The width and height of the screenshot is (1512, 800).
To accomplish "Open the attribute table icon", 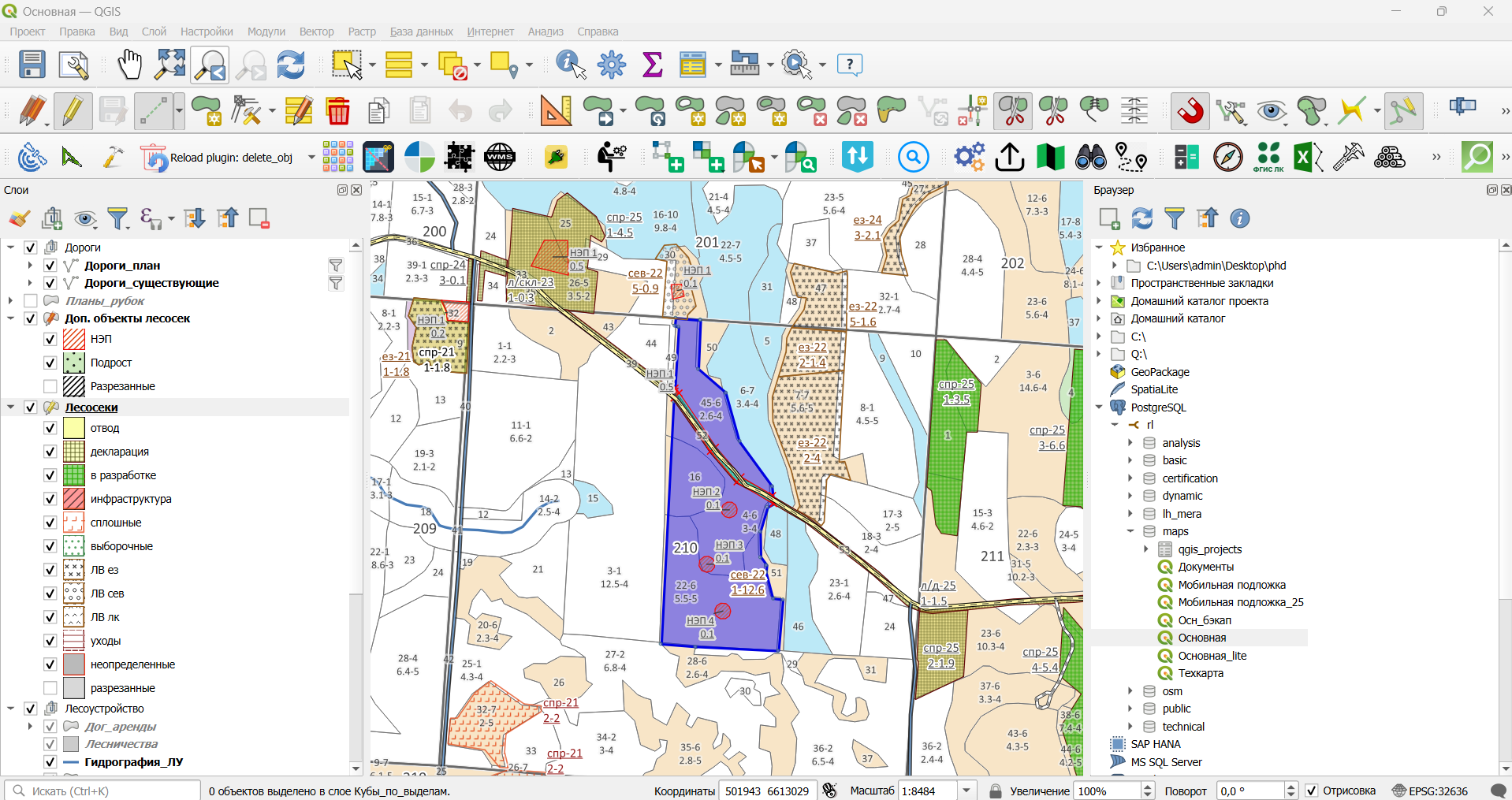I will click(x=693, y=64).
